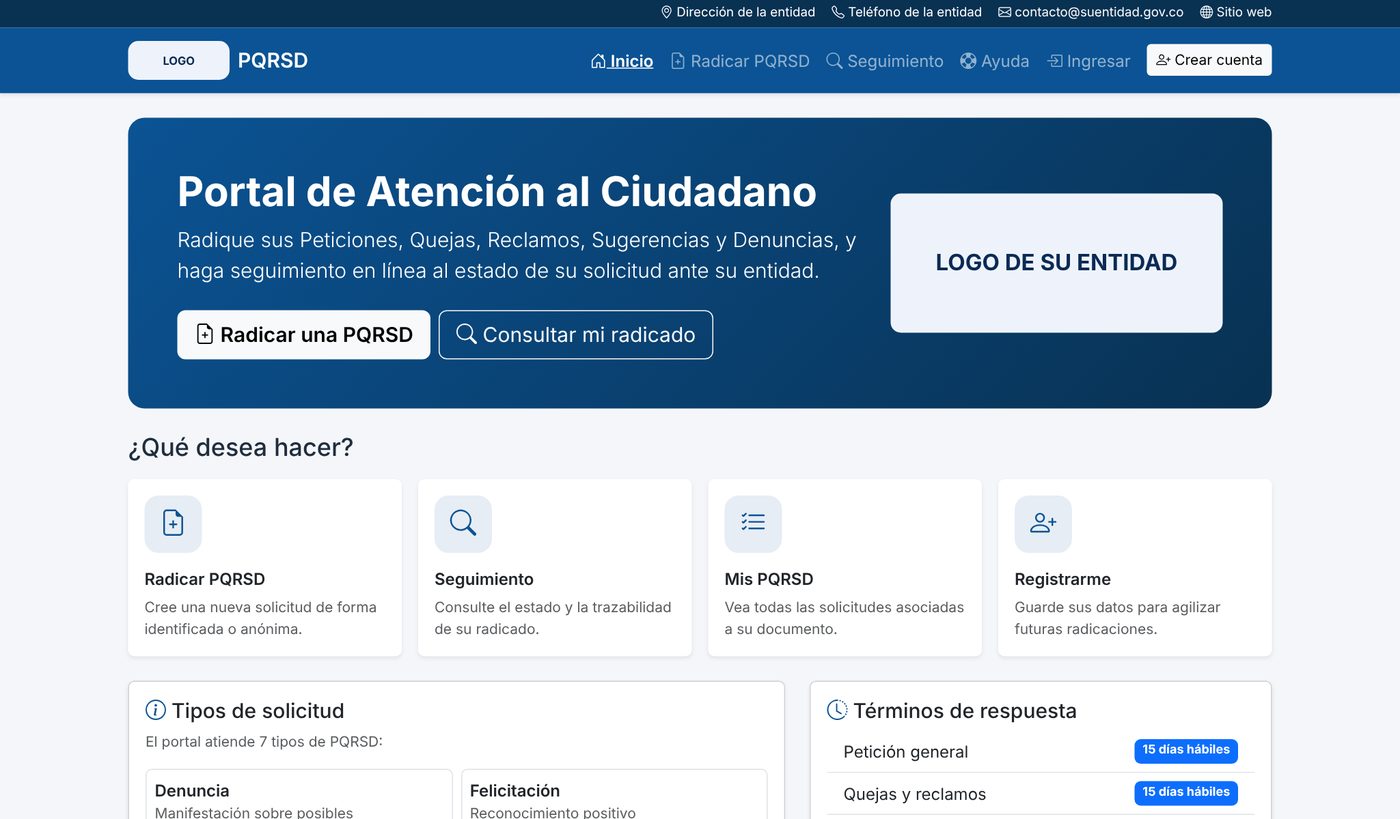Click the search icon in Consultar mi radicado button
The height and width of the screenshot is (819, 1400).
[x=466, y=334]
